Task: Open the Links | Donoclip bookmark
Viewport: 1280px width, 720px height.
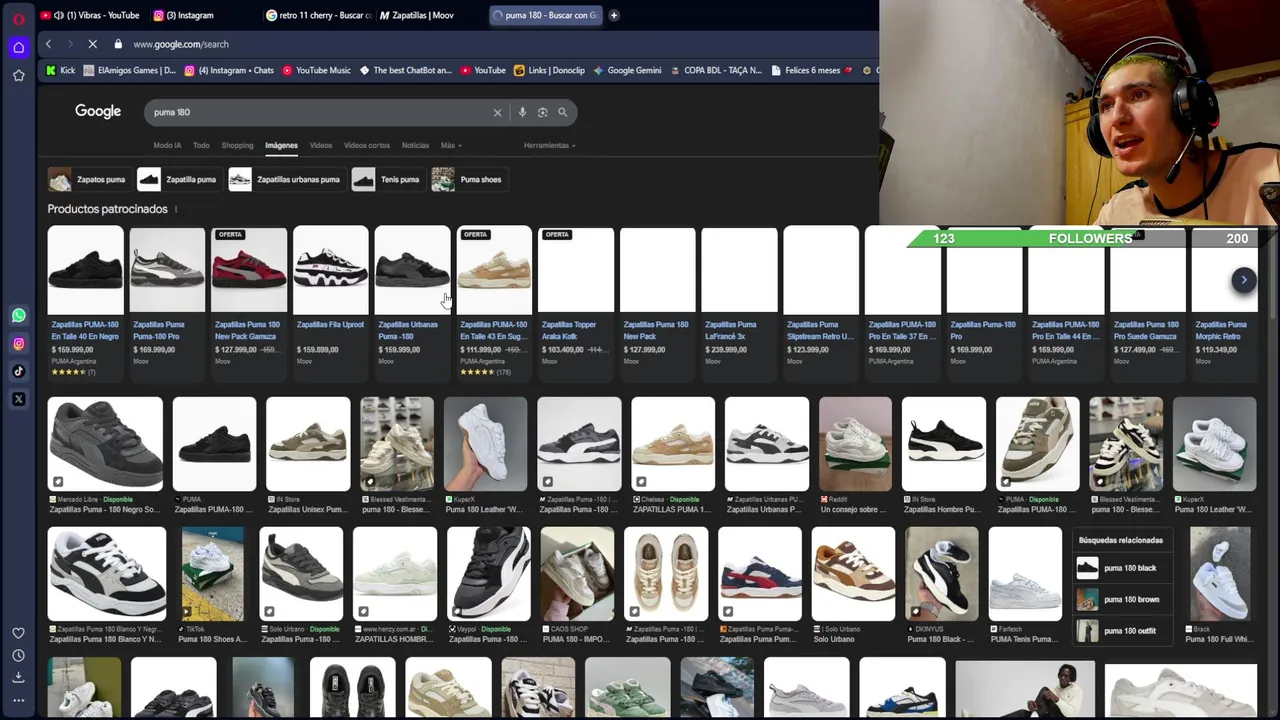Action: tap(549, 70)
